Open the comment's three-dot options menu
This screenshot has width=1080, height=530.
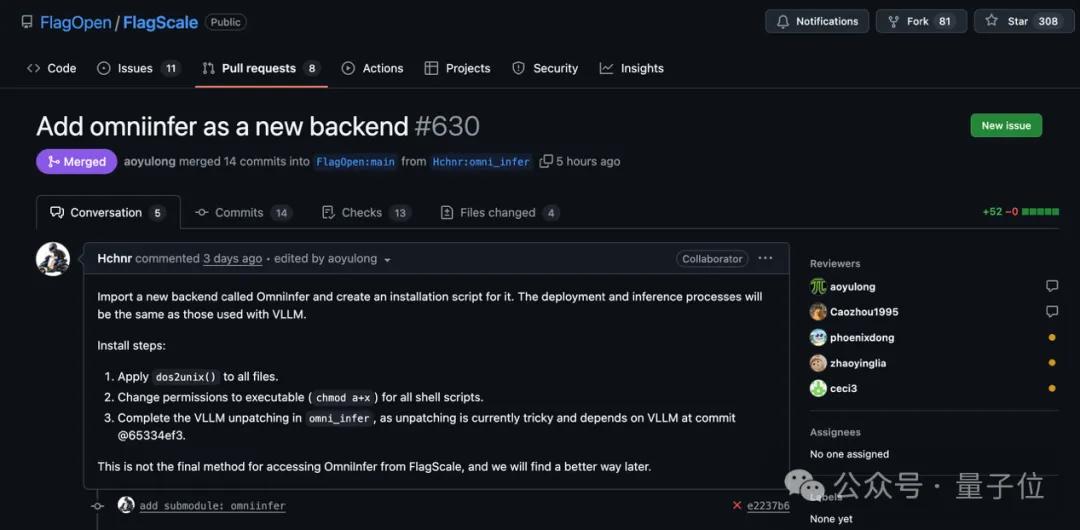765,258
